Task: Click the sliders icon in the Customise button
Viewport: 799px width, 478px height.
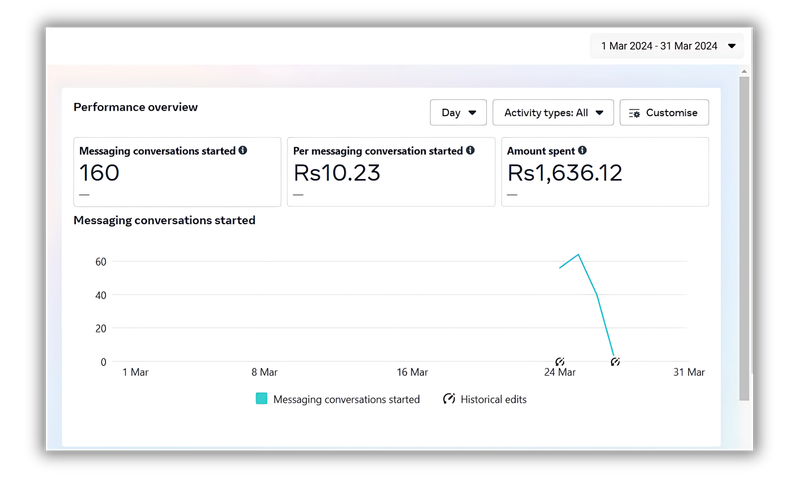Action: point(634,113)
